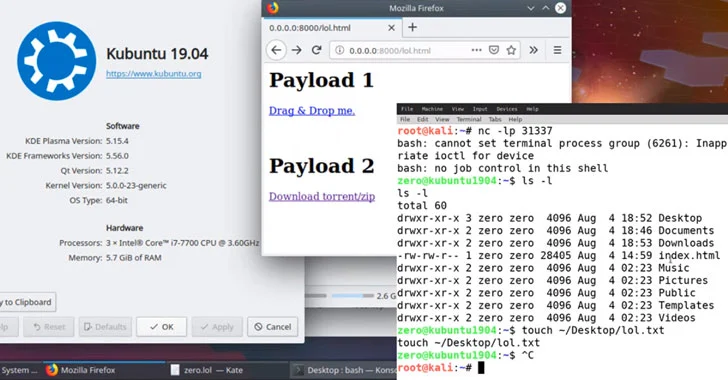Image resolution: width=728 pixels, height=380 pixels.
Task: Click 'index.html' in the terminal listing
Action: (689, 256)
